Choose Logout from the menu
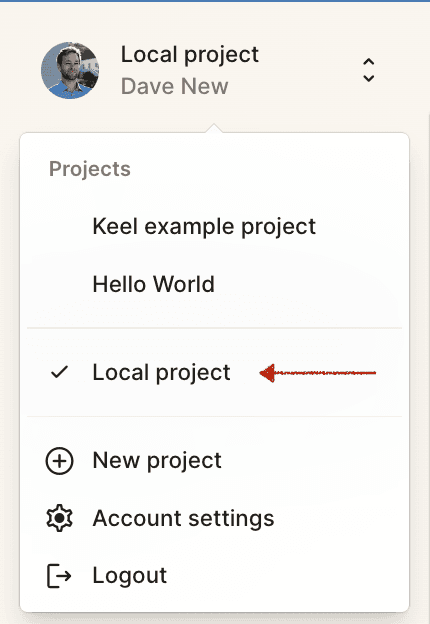Viewport: 430px width, 624px height. (x=214, y=575)
